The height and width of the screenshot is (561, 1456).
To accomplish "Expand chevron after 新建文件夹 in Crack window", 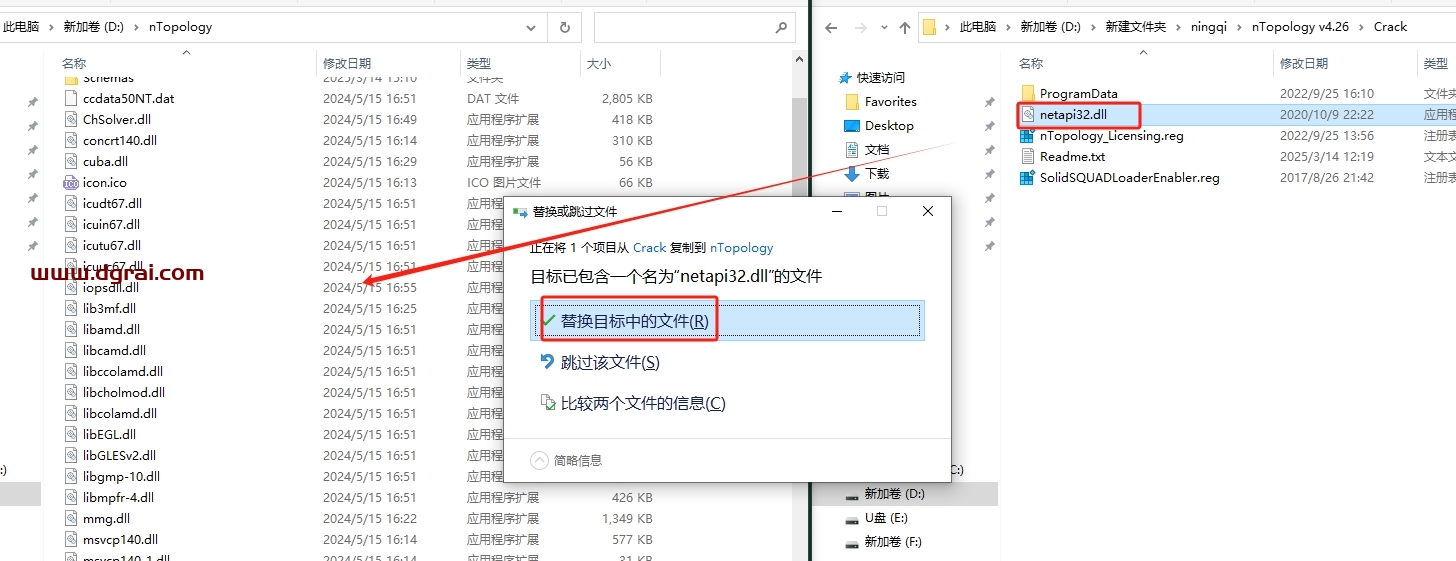I will [1177, 27].
